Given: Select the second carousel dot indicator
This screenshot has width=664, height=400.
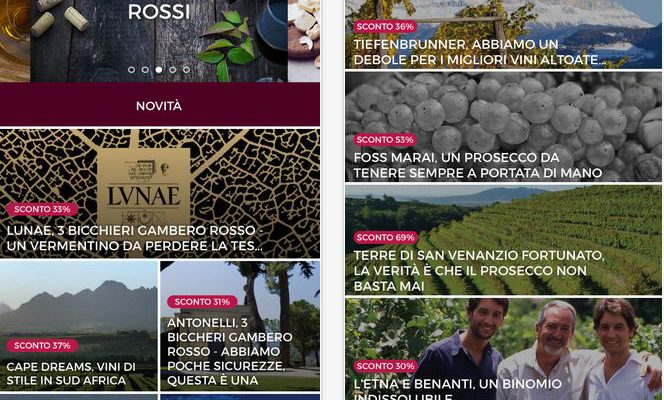Looking at the screenshot, I should (145, 69).
